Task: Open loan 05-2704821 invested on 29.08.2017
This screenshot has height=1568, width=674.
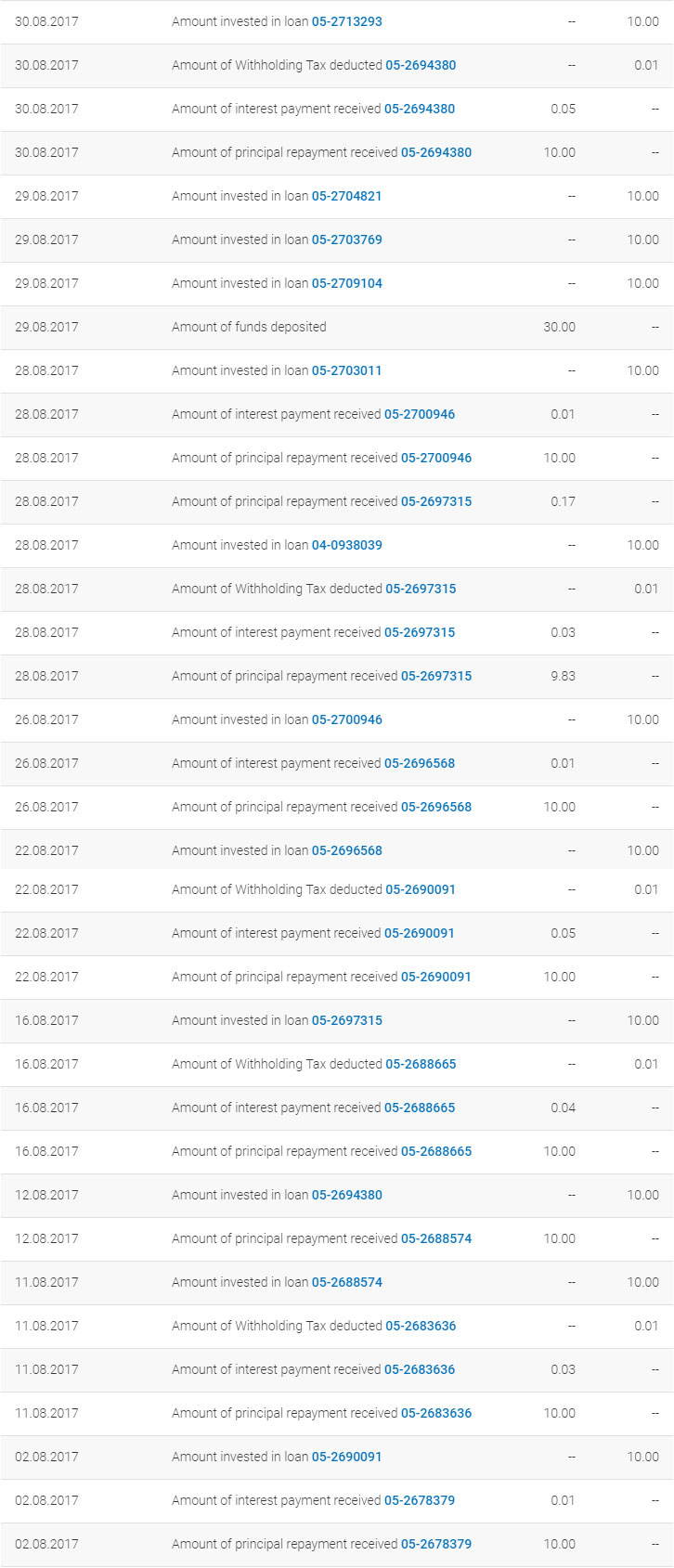Action: (x=346, y=196)
